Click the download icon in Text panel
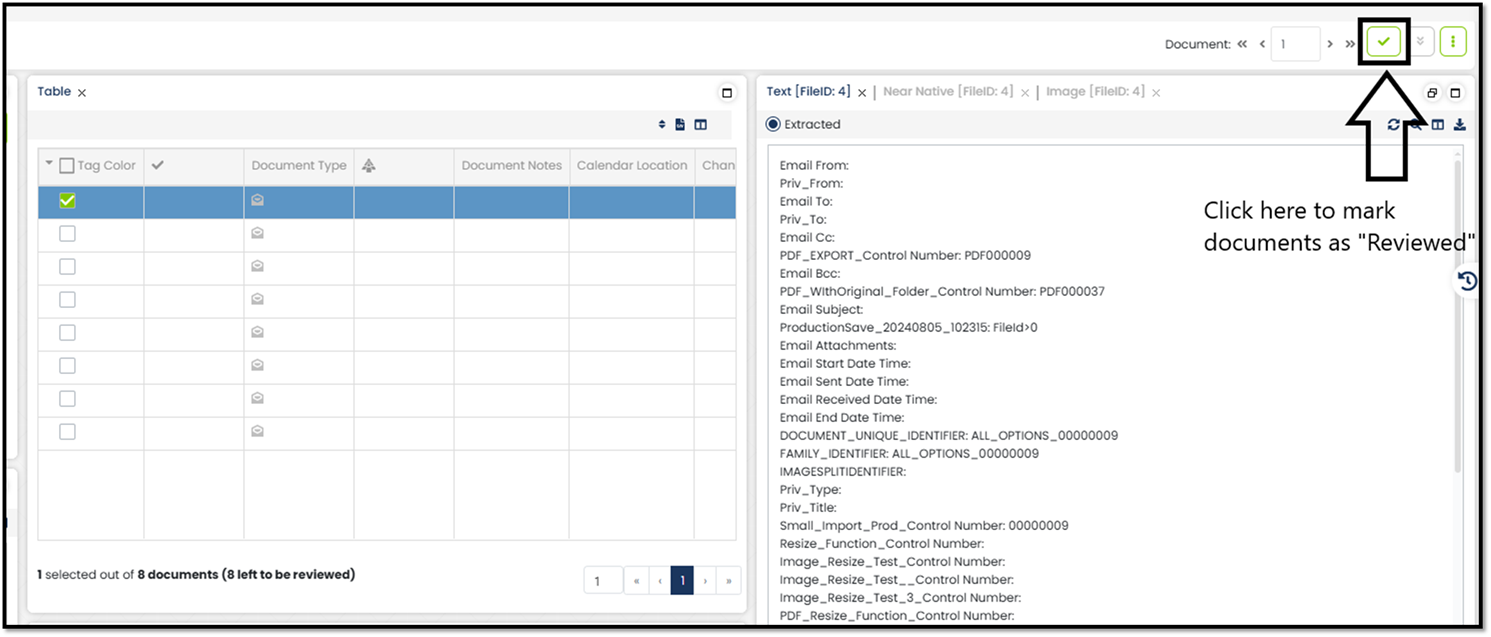This screenshot has height=637, width=1491. 1460,125
